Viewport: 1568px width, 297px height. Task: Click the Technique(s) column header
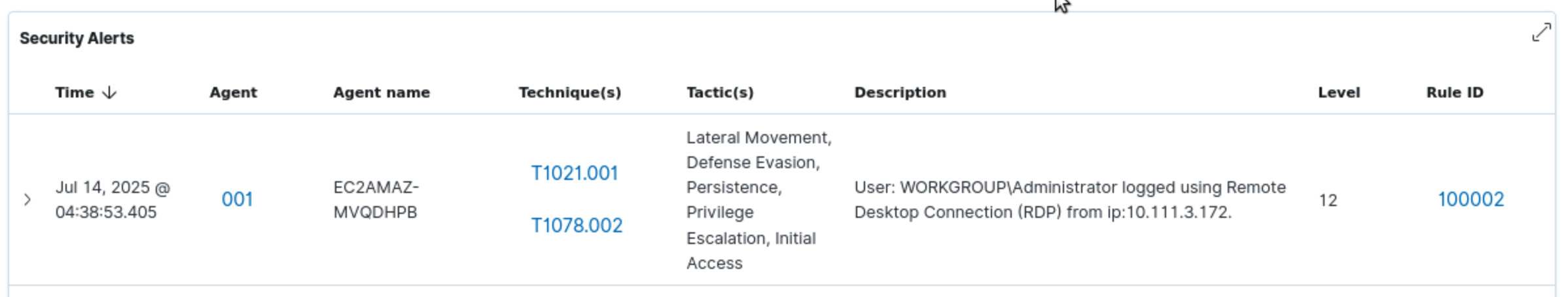click(569, 93)
